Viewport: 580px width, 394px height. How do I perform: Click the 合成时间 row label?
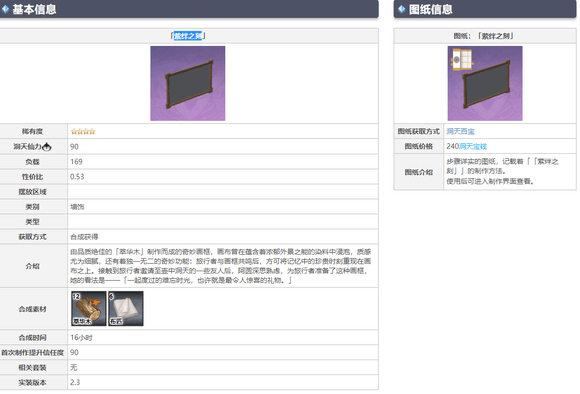point(33,337)
